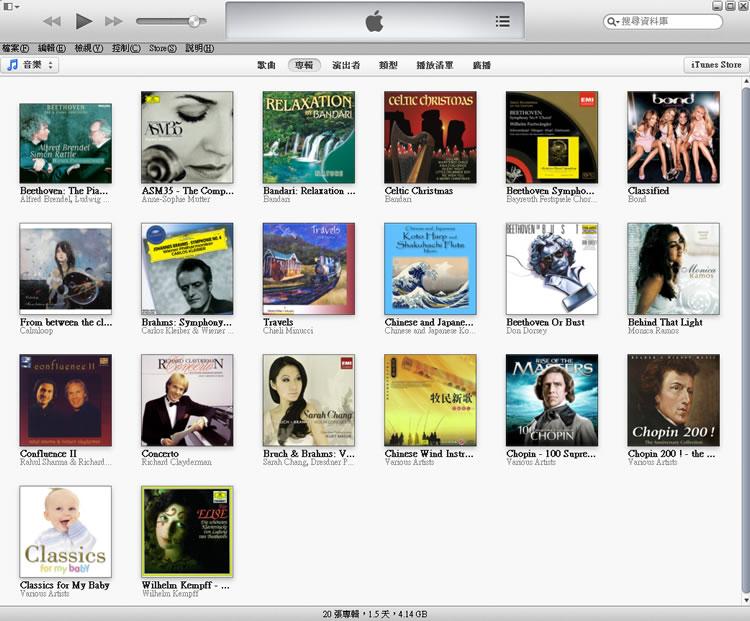Select the Celtic Christmas album cover
Screen dimensions: 750x621
tap(430, 137)
